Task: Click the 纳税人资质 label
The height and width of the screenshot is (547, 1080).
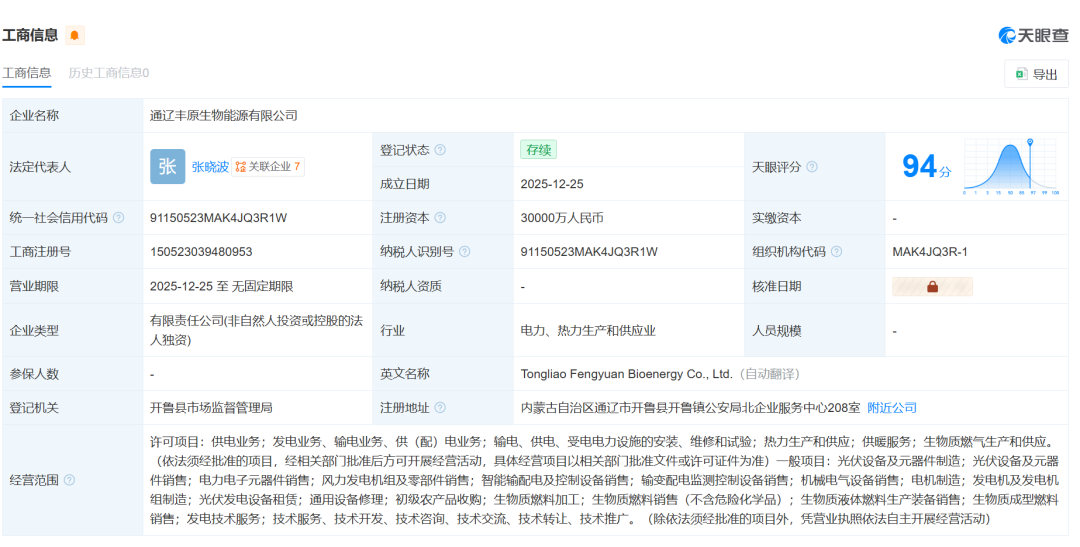Action: coord(411,287)
